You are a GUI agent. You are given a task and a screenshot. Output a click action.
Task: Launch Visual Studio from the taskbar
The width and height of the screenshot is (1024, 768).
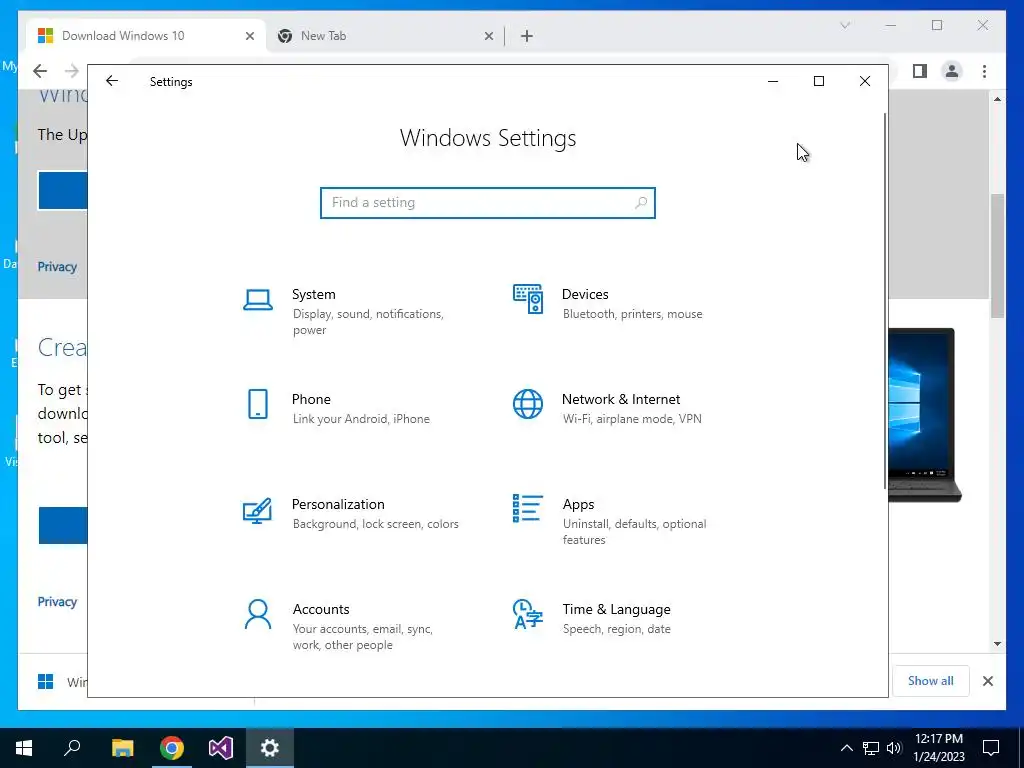pos(221,748)
